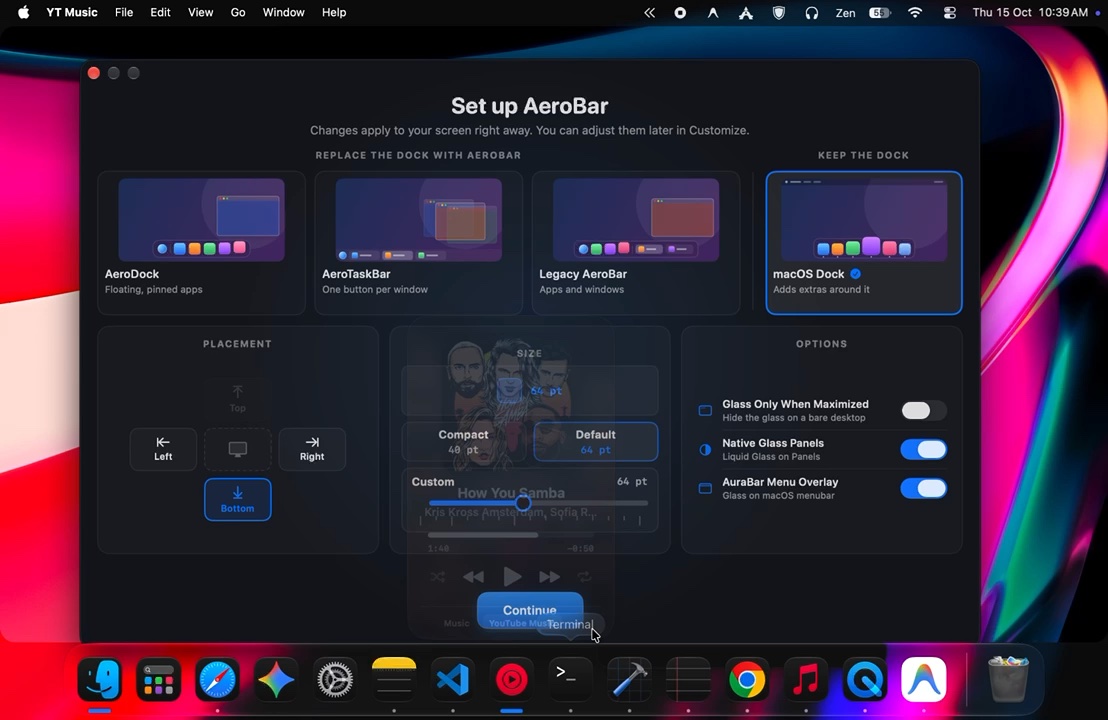The image size is (1108, 720).
Task: Click the battery status indicator
Action: pos(880,12)
